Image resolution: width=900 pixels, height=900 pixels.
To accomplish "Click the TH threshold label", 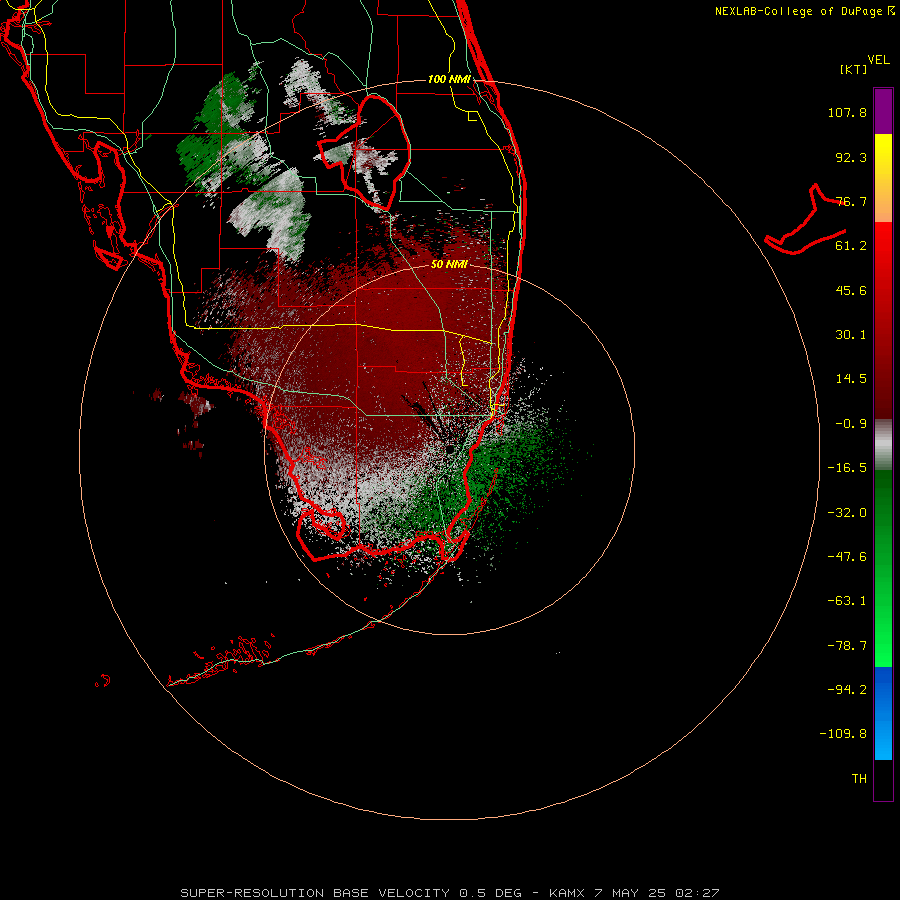I will (859, 779).
